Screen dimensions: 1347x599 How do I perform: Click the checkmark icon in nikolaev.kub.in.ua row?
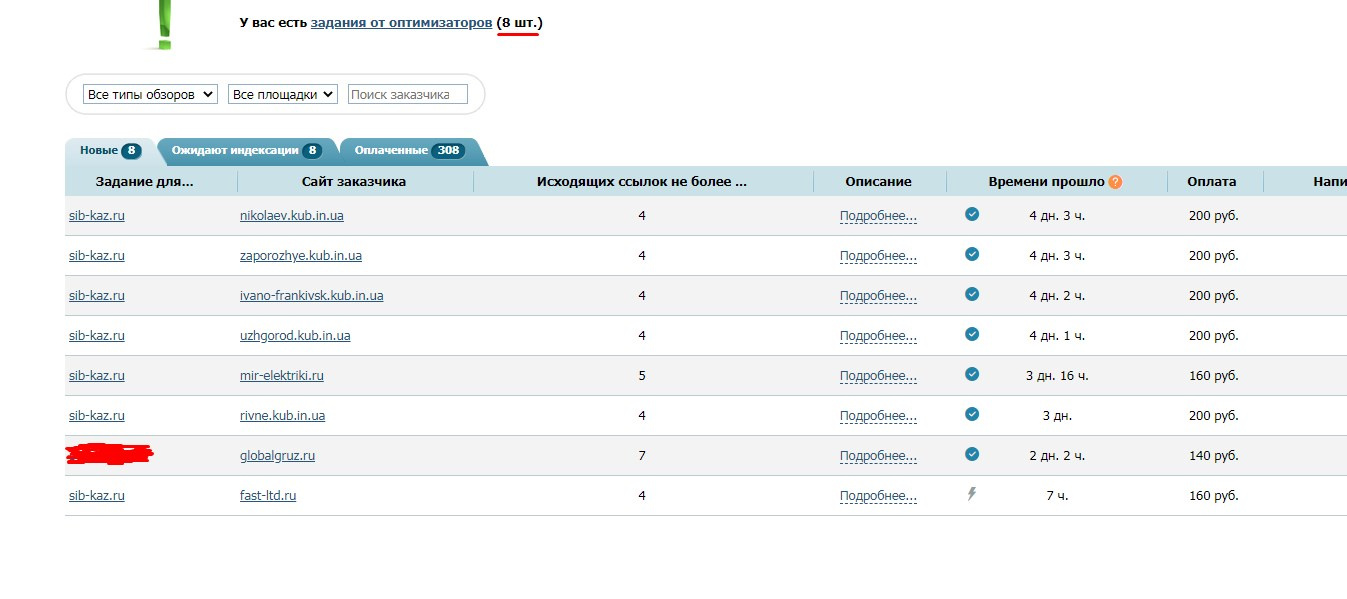[972, 214]
